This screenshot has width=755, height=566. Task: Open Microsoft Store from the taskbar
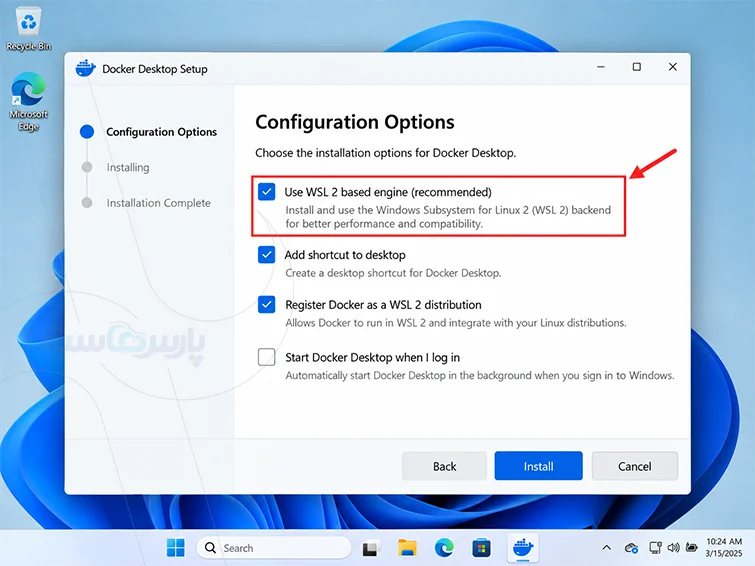click(x=481, y=548)
